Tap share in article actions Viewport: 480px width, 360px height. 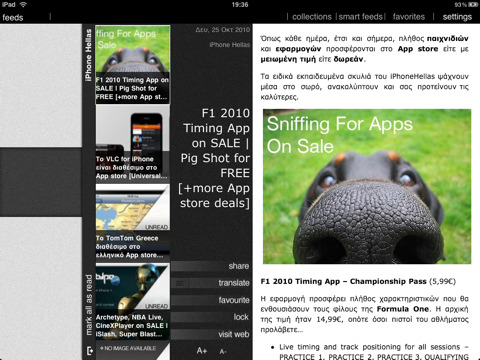211,266
